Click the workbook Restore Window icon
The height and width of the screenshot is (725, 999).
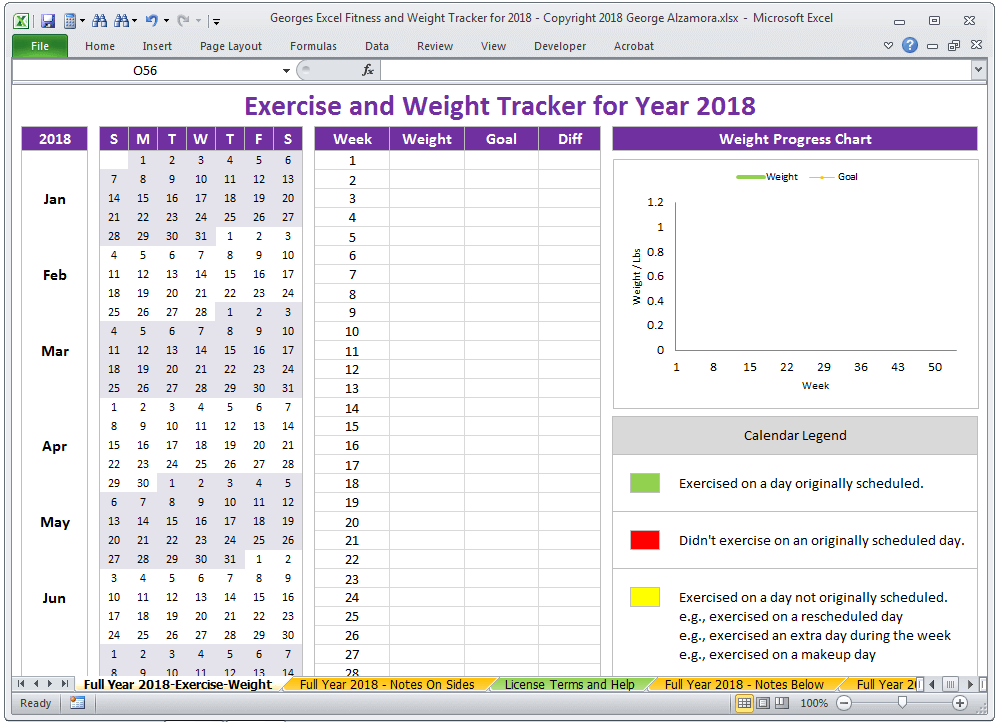[x=954, y=45]
